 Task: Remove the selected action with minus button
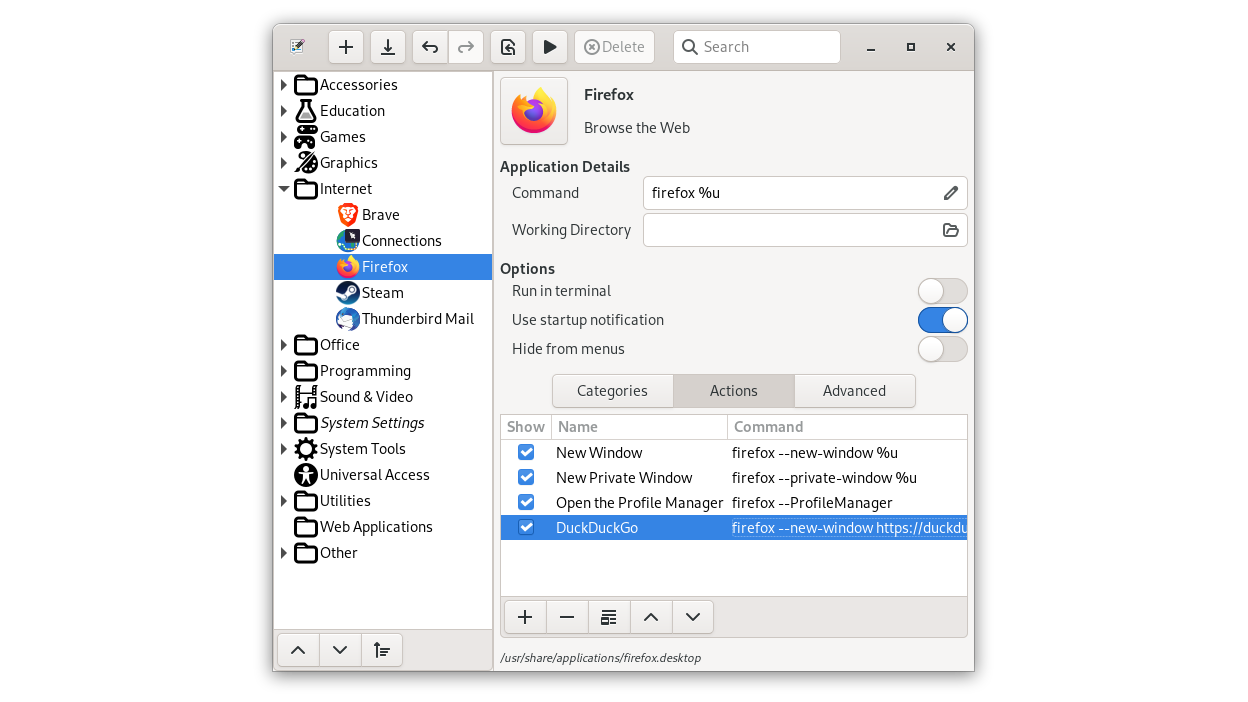[x=567, y=617]
